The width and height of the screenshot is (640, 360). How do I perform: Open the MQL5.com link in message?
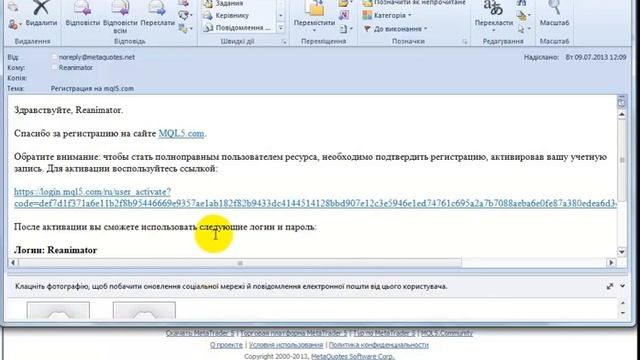[x=181, y=133]
